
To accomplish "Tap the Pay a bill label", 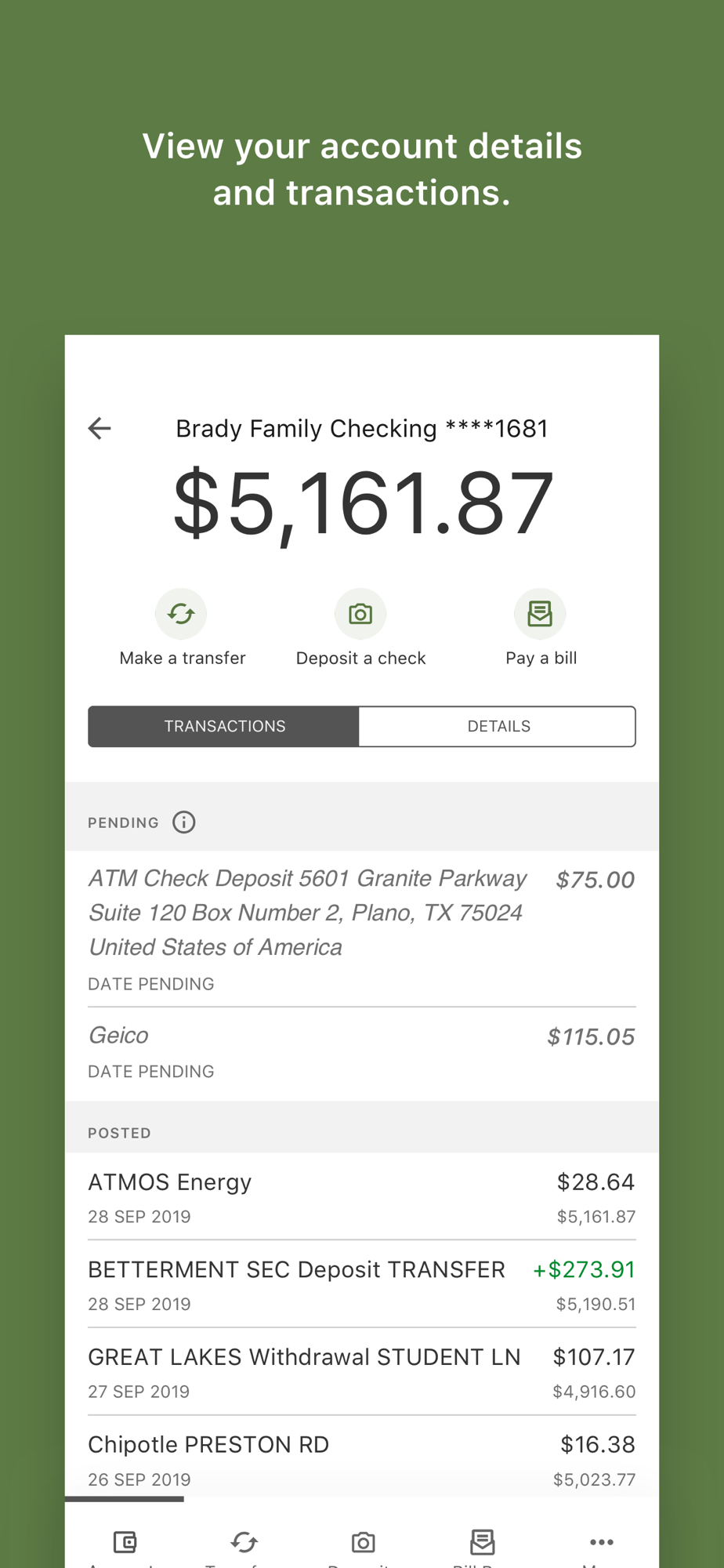I will [541, 658].
